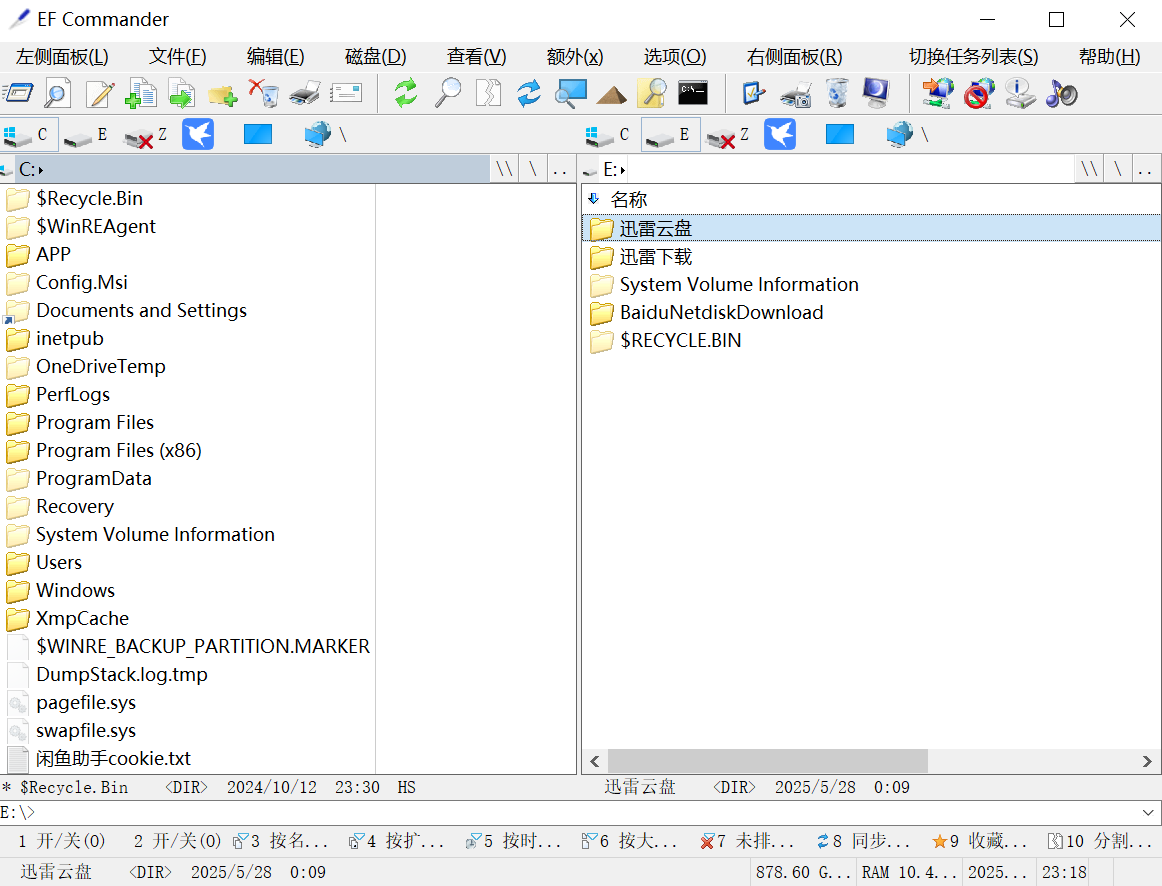Open the command prompt console icon
The width and height of the screenshot is (1162, 886).
693,93
